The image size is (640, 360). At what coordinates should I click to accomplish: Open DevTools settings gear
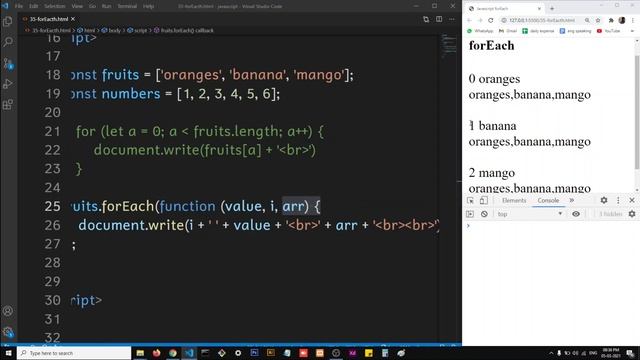click(x=604, y=200)
